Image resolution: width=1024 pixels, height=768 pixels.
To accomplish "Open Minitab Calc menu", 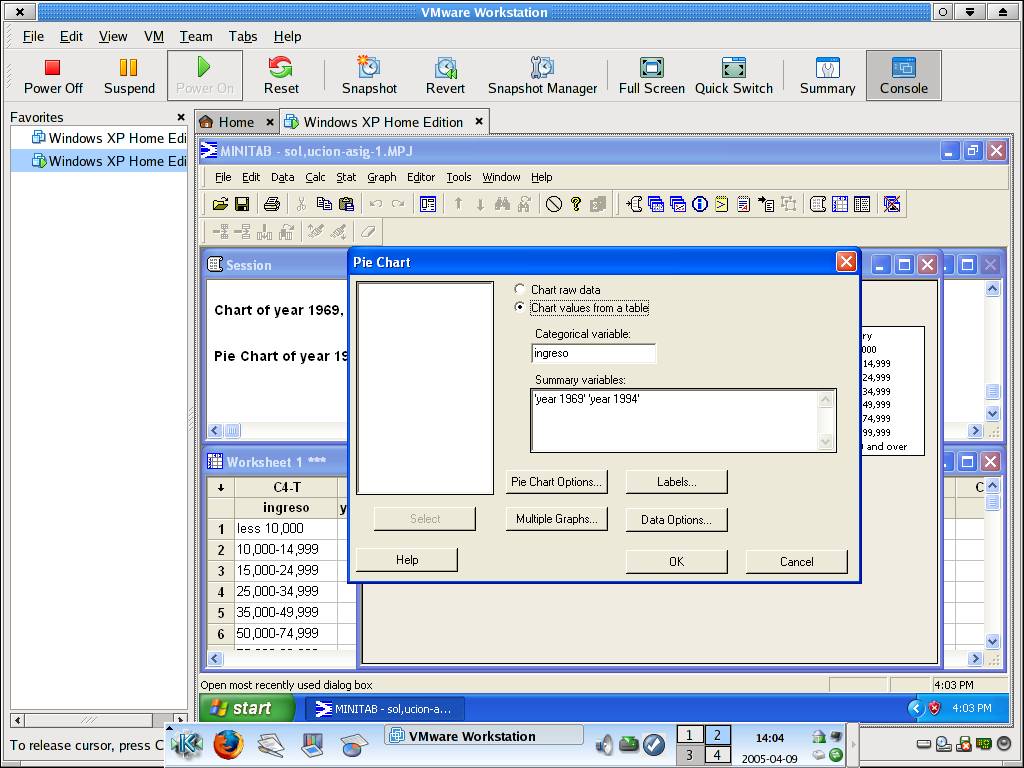I will (315, 177).
